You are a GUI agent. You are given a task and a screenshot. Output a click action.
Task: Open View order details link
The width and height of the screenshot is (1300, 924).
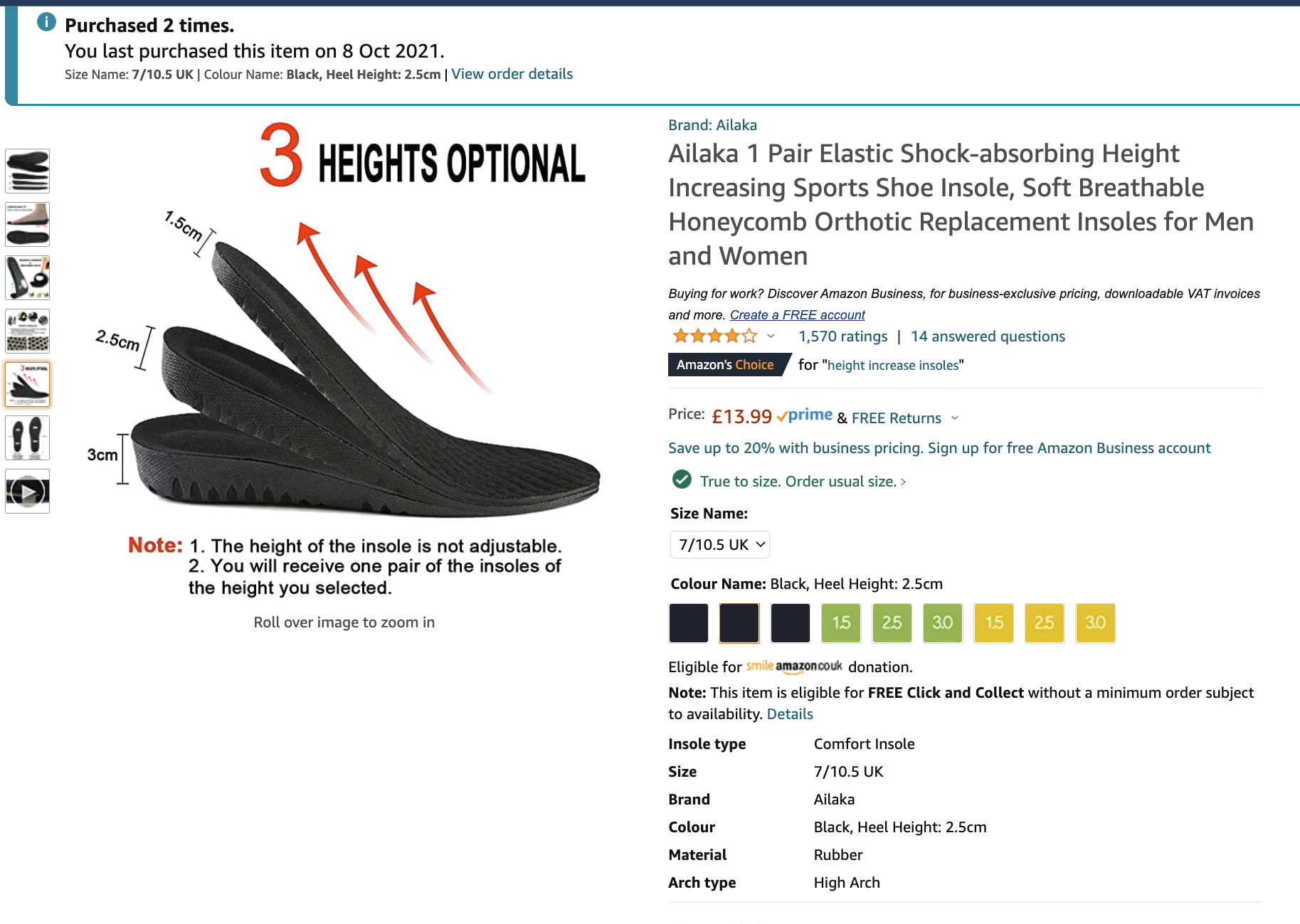[512, 74]
